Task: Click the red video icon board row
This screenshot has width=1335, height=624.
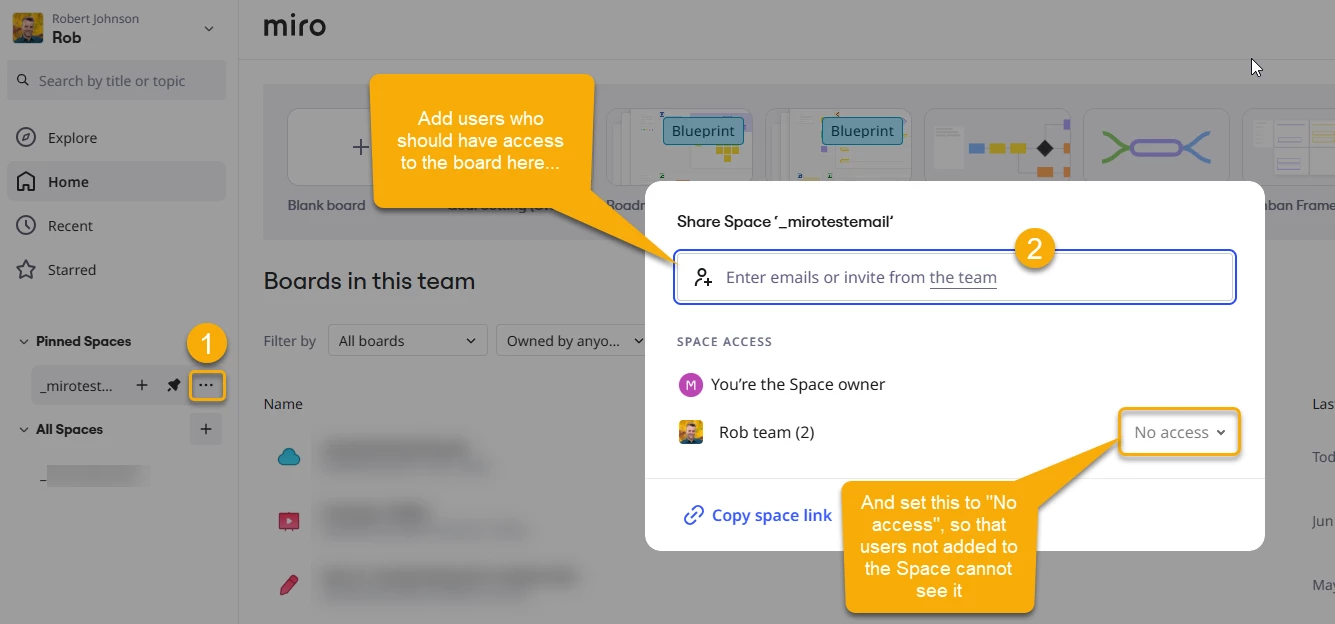Action: 289,521
